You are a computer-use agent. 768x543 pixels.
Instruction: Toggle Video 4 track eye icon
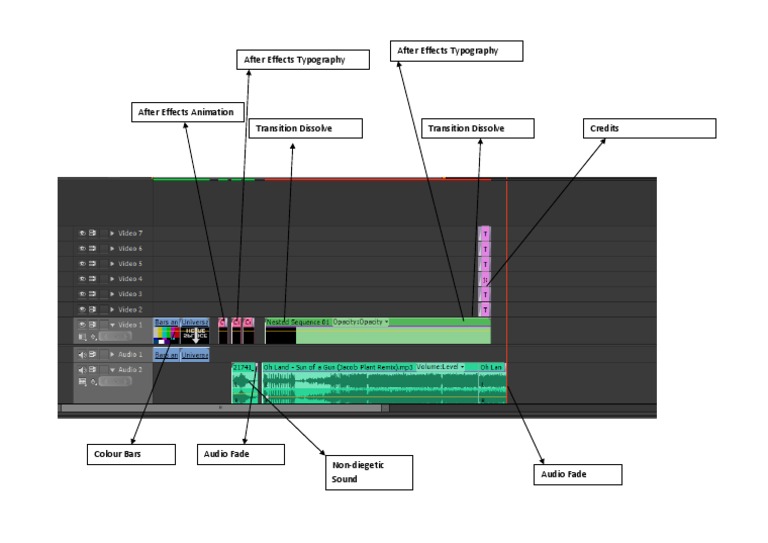point(82,279)
